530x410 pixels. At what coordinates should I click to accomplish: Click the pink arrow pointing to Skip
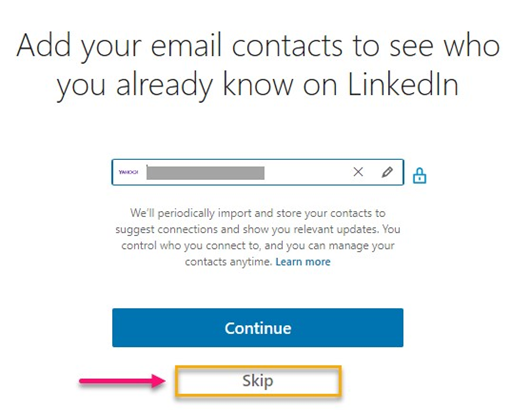[x=122, y=381]
